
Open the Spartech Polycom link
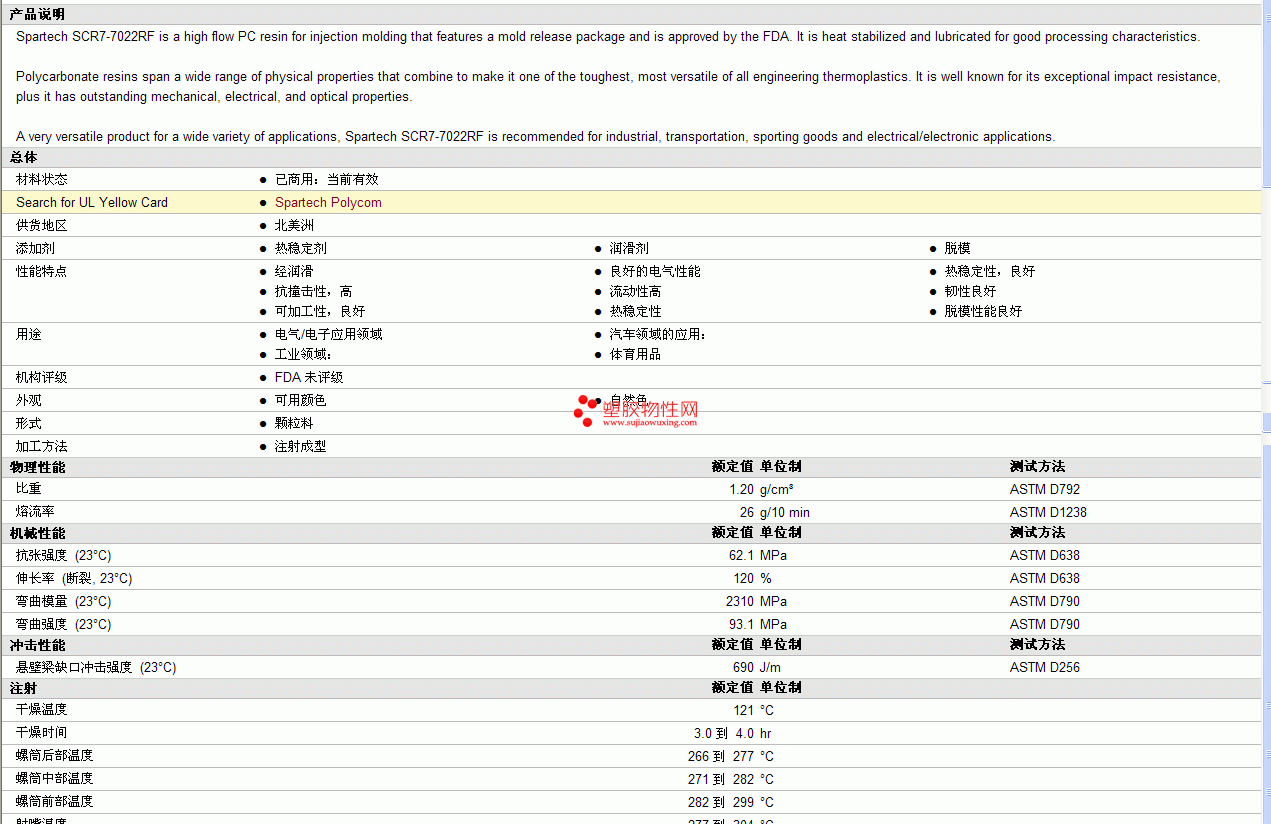pos(328,202)
